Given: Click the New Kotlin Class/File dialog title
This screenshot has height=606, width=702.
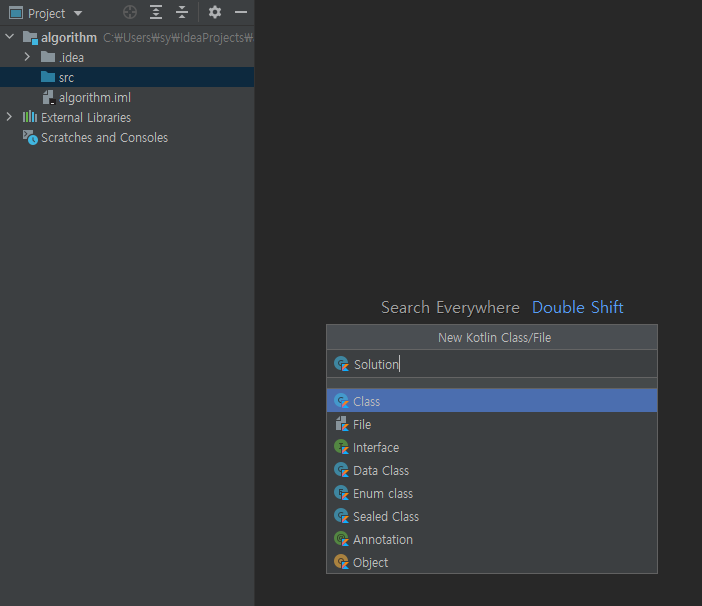Looking at the screenshot, I should [494, 337].
